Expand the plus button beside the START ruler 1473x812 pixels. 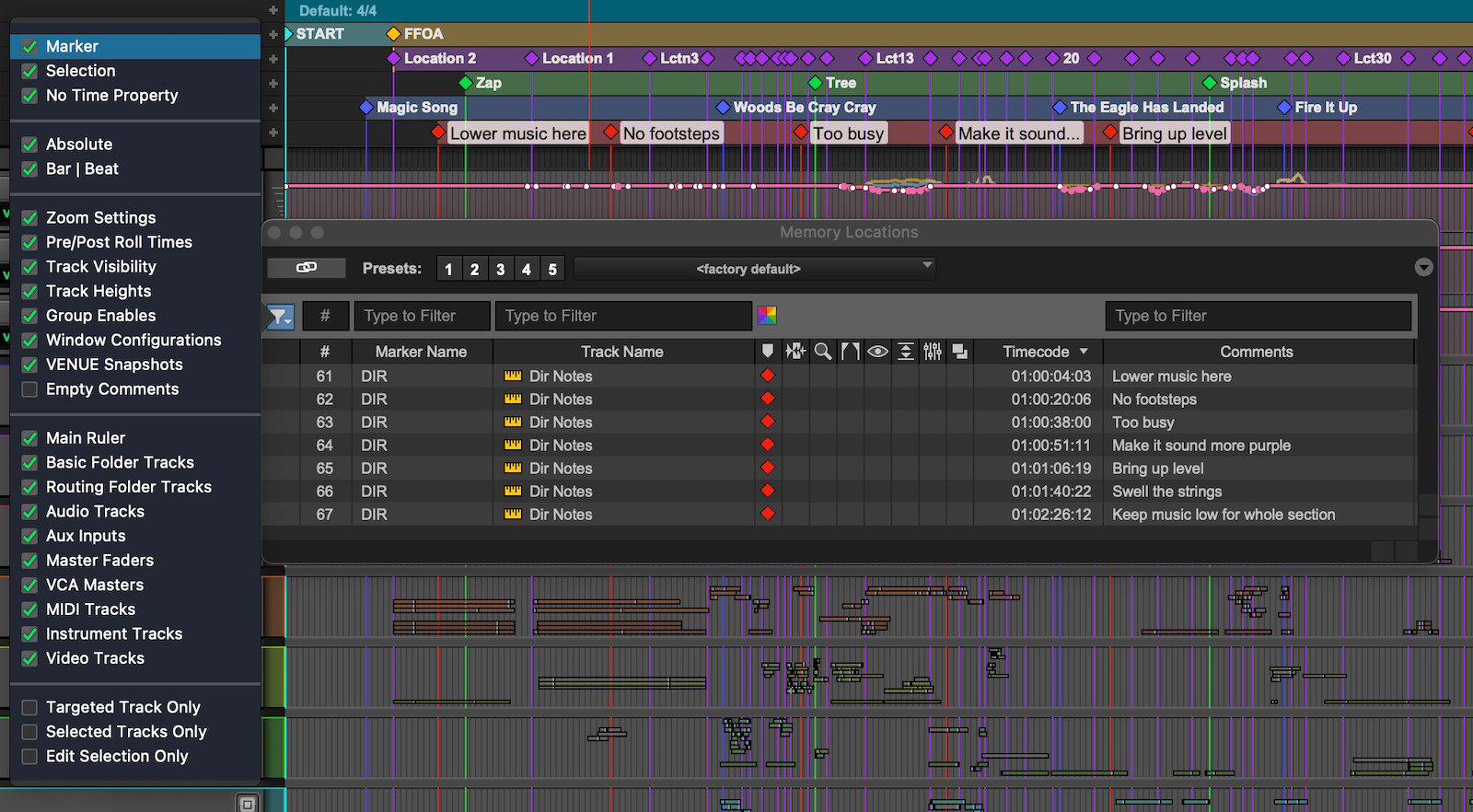tap(273, 34)
